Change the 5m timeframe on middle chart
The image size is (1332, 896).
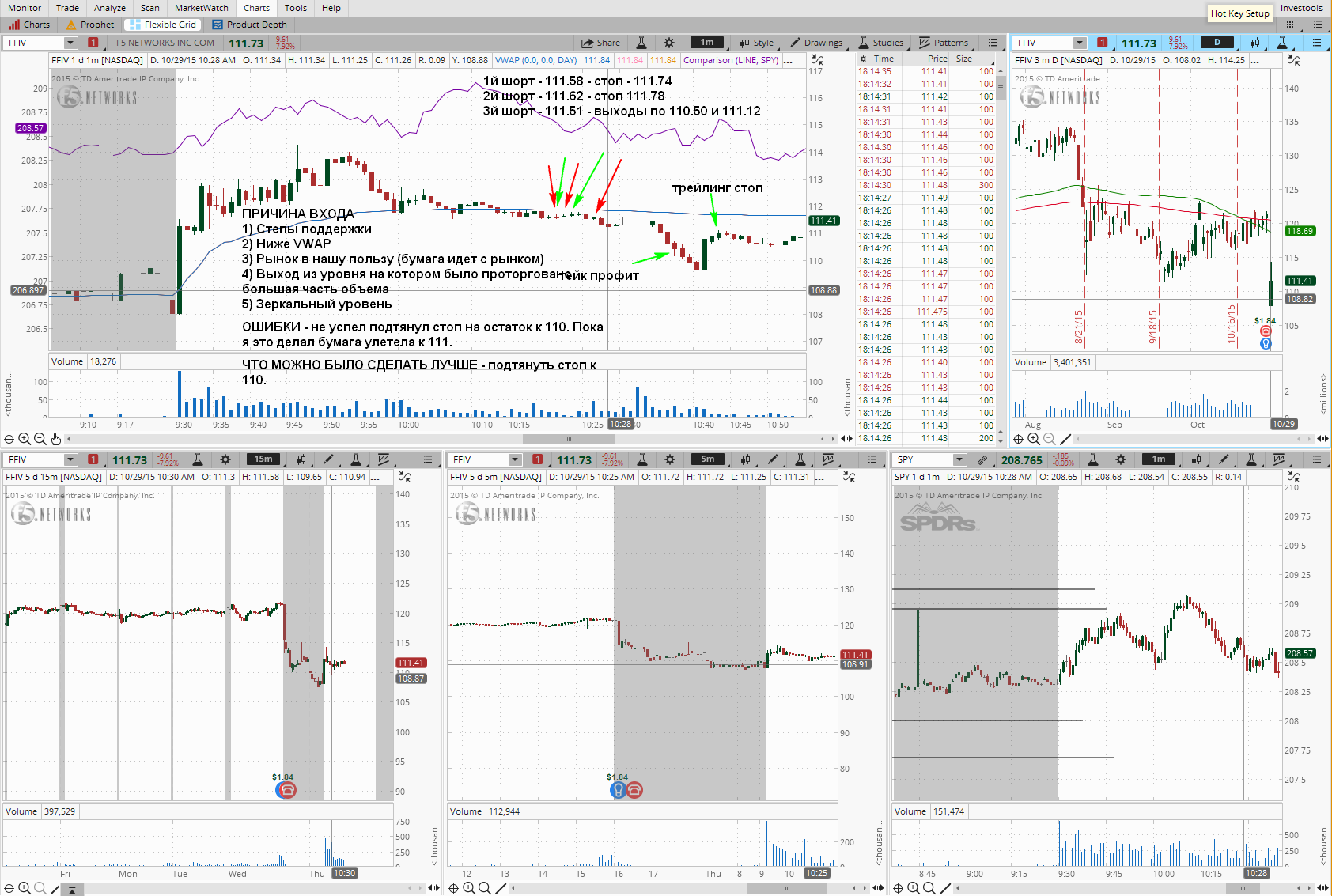[708, 459]
